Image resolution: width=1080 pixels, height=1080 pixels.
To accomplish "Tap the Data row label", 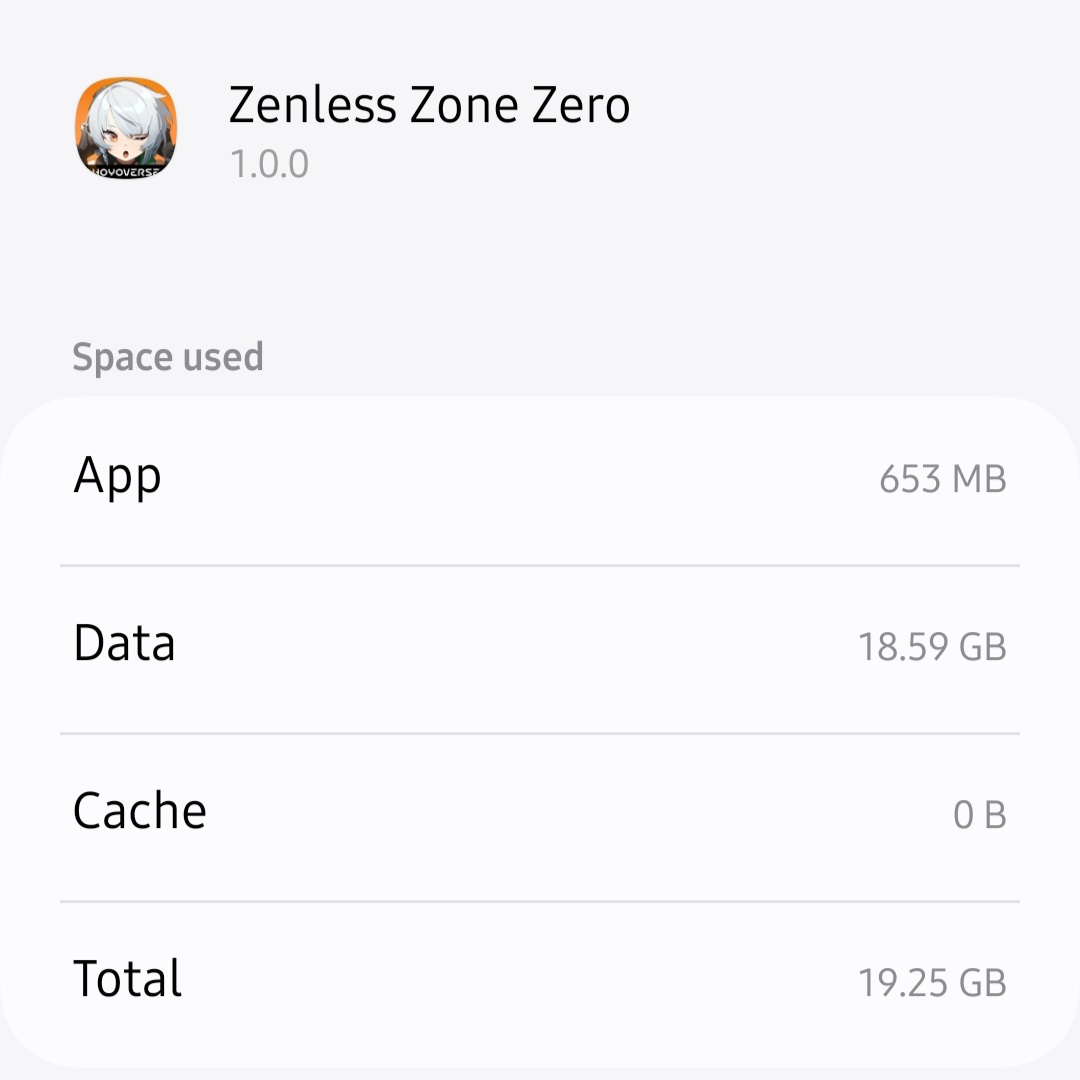I will [124, 644].
